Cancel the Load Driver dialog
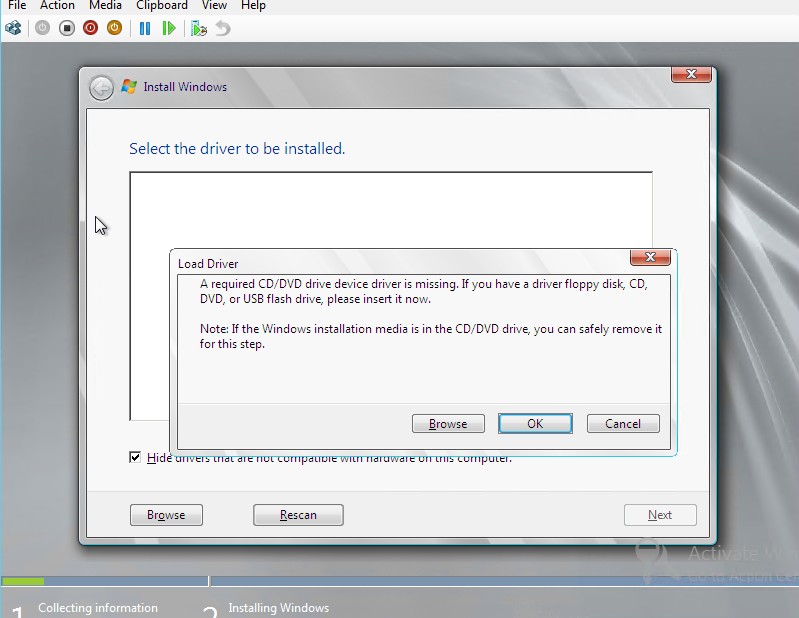 623,423
